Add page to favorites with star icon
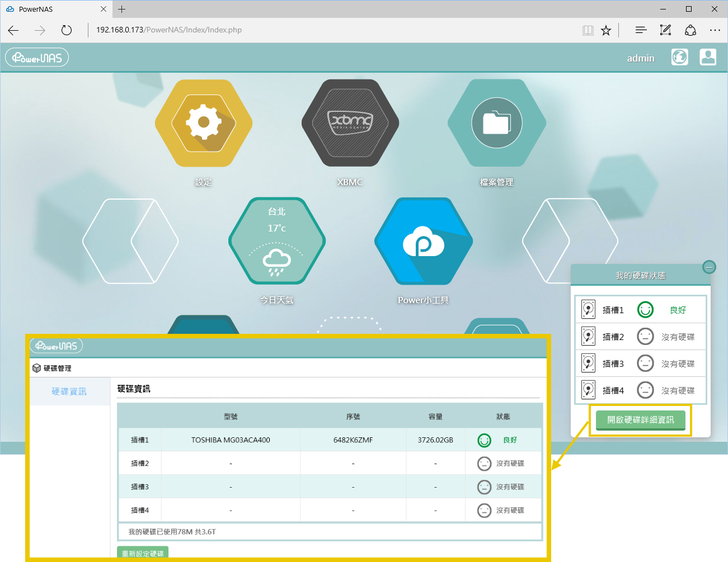 coord(606,30)
